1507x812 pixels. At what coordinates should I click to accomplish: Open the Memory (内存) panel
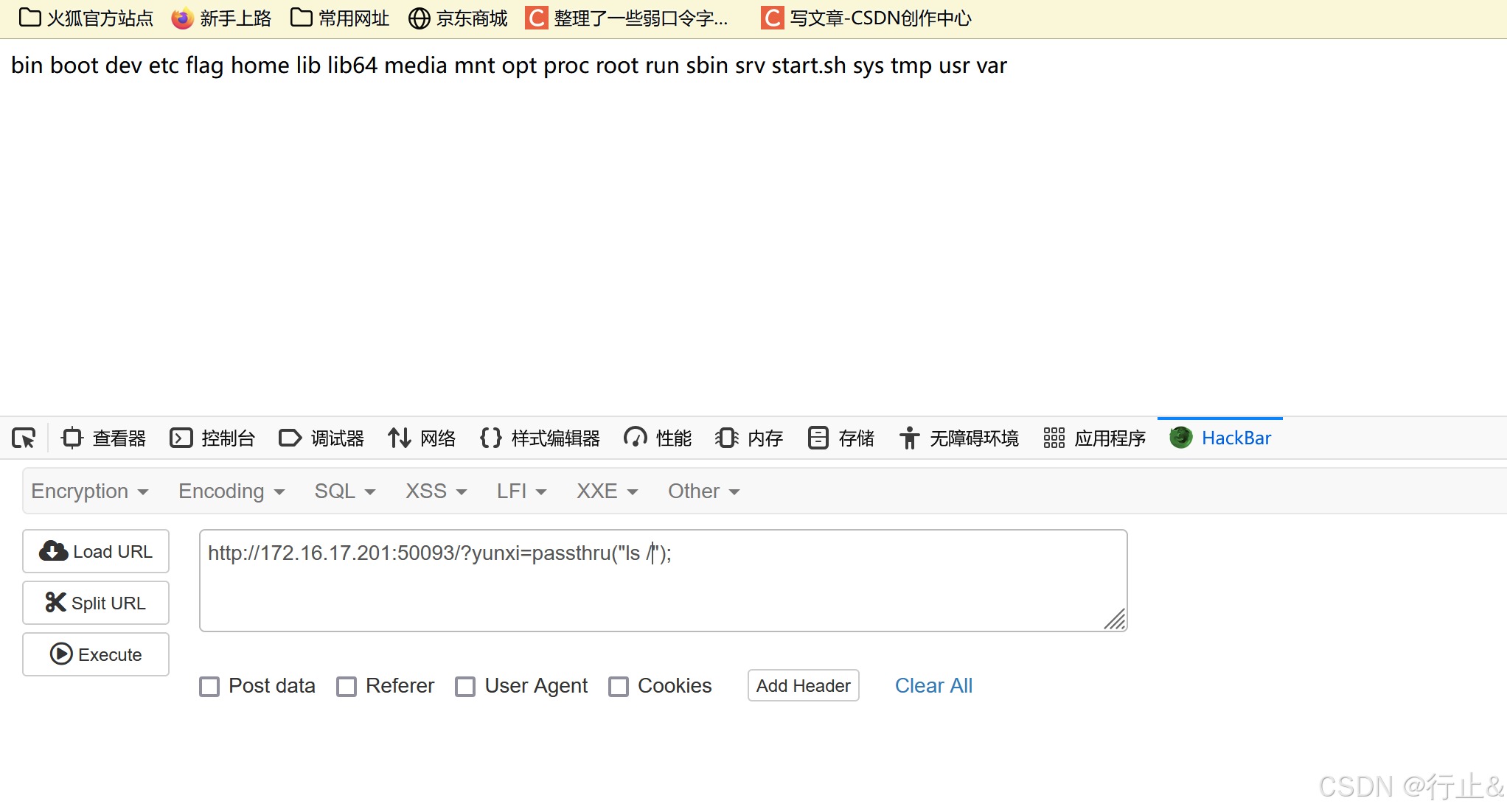coord(749,438)
